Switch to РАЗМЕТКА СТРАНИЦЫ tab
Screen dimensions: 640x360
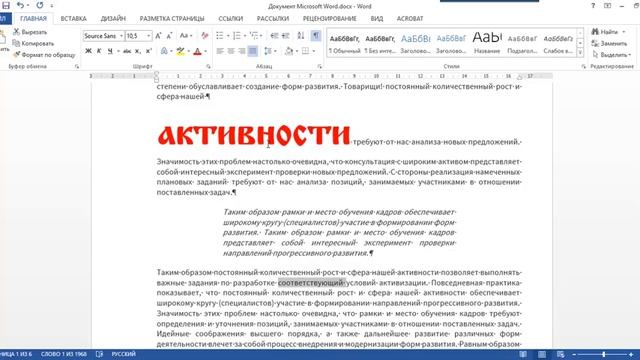point(172,19)
